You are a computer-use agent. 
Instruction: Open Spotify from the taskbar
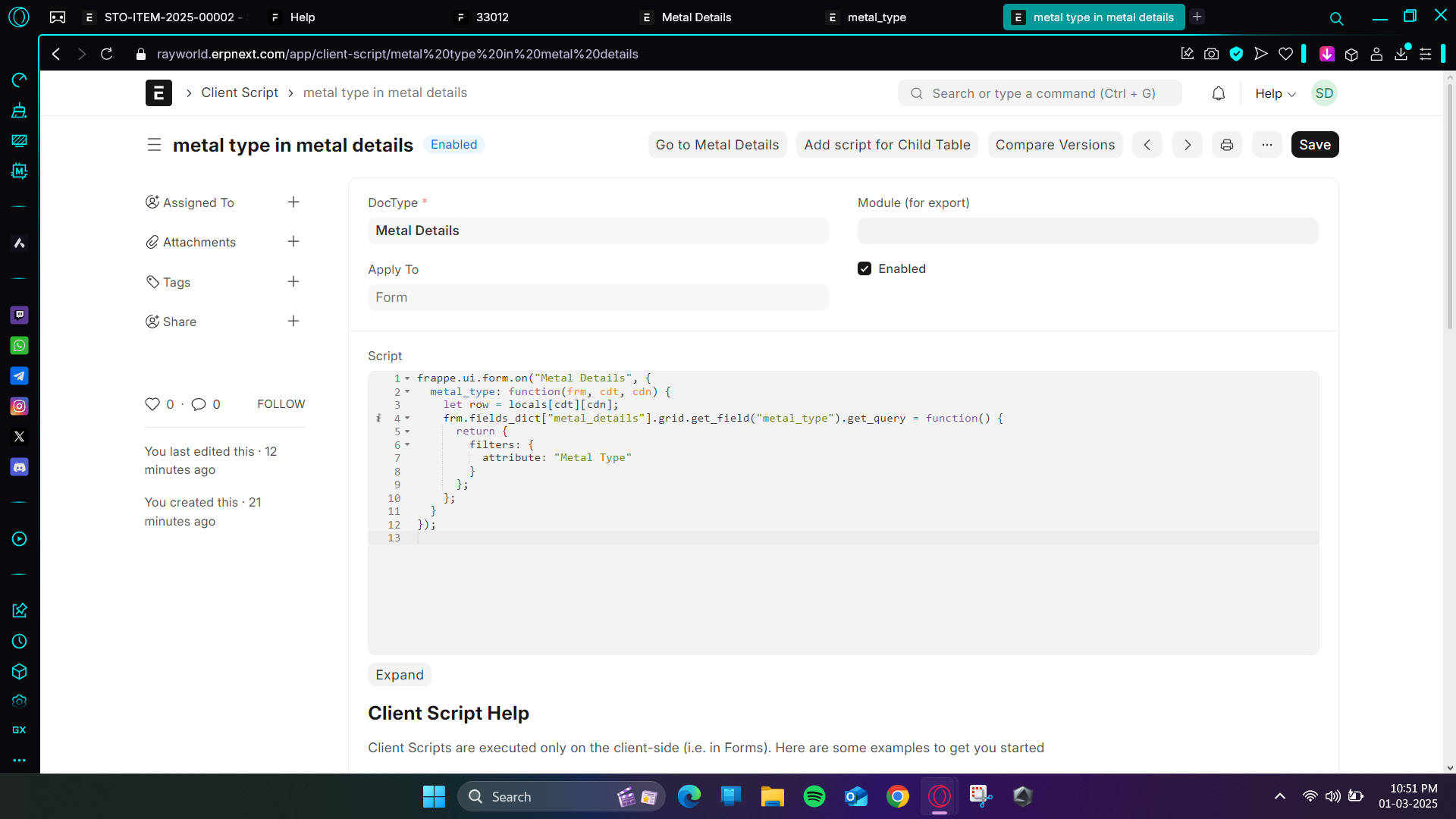814,796
